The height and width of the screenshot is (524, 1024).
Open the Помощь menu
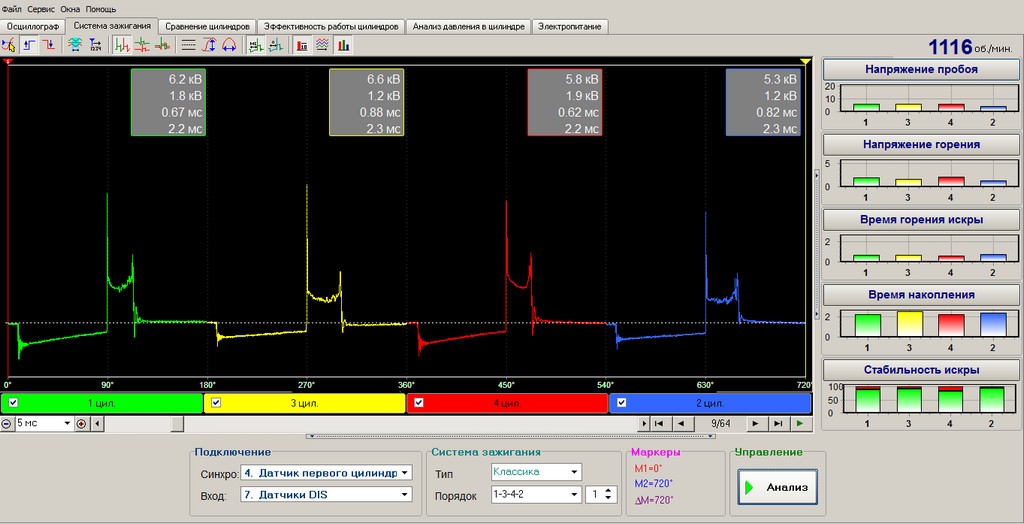101,9
